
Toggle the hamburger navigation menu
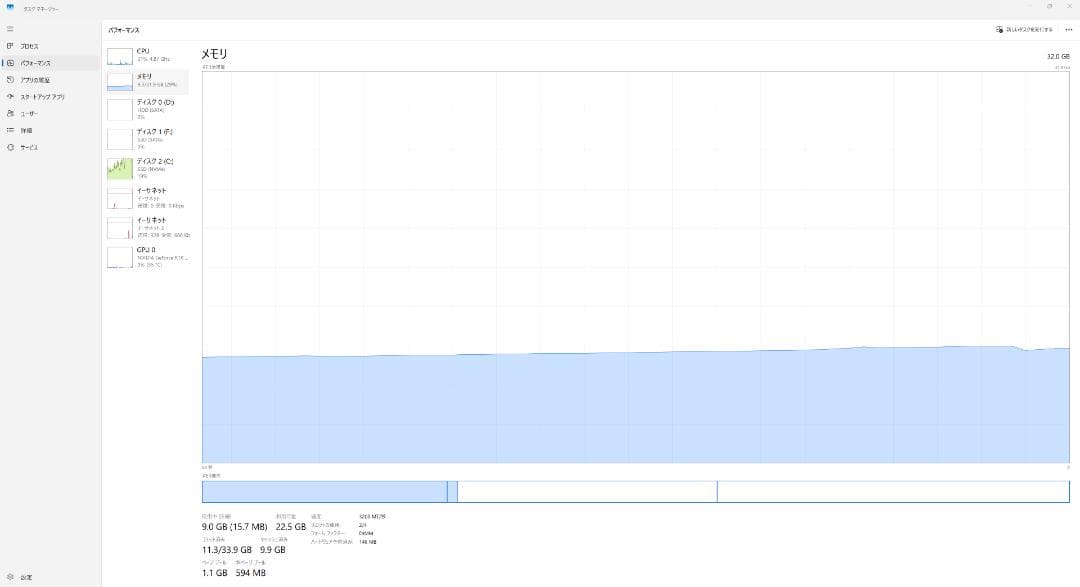click(x=10, y=29)
